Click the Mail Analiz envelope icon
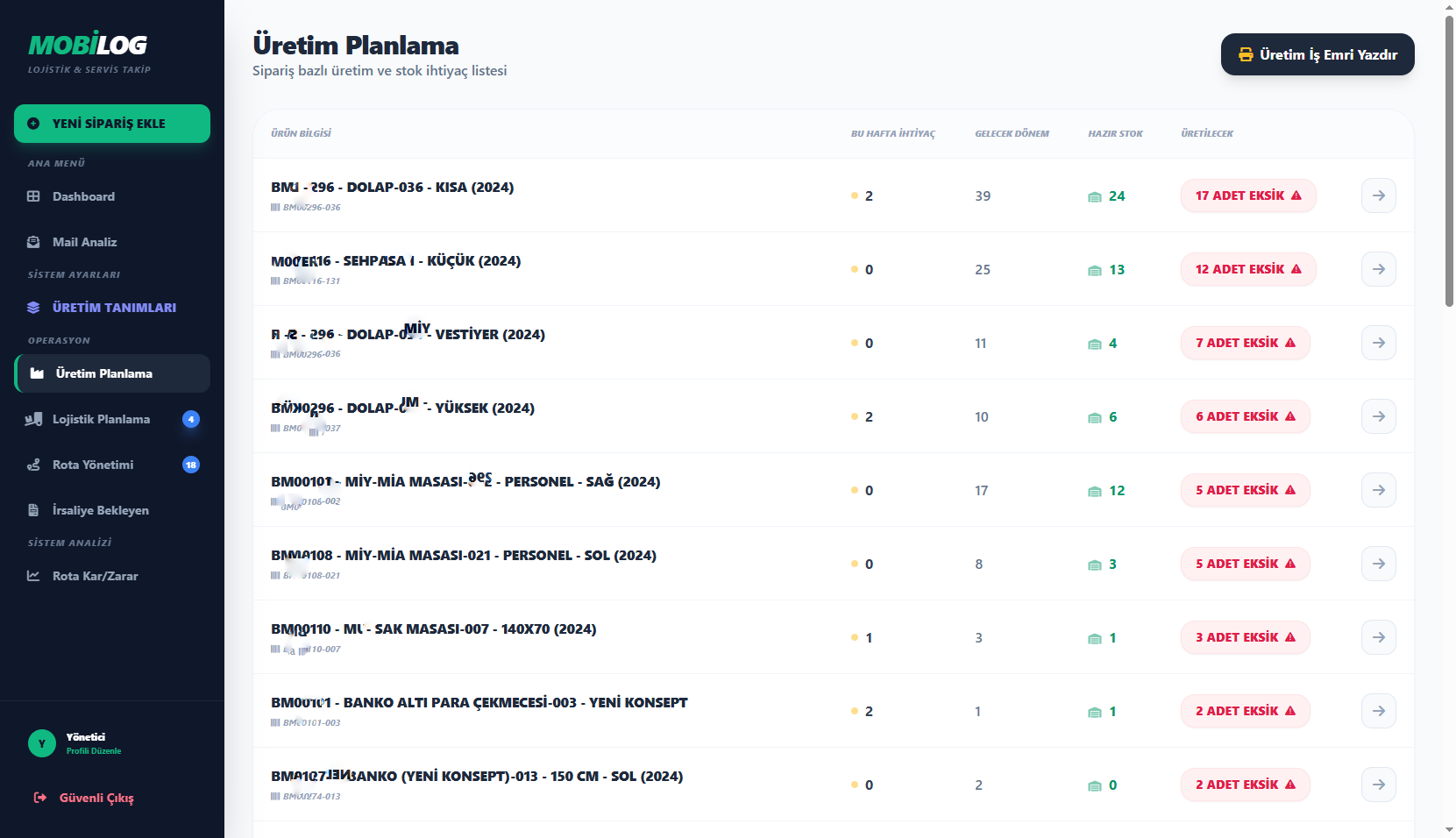This screenshot has height=838, width=1456. 33,242
